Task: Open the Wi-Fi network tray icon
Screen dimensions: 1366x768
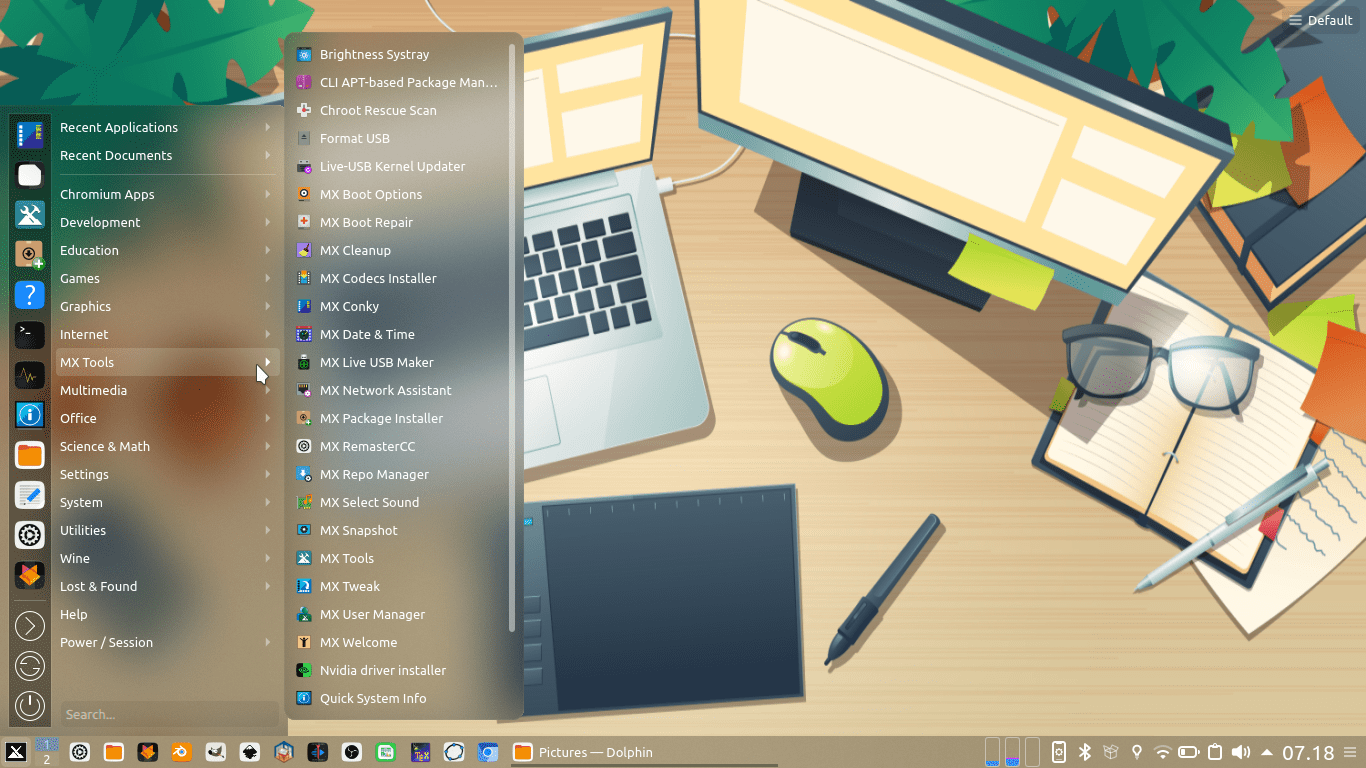Action: coord(1162,752)
